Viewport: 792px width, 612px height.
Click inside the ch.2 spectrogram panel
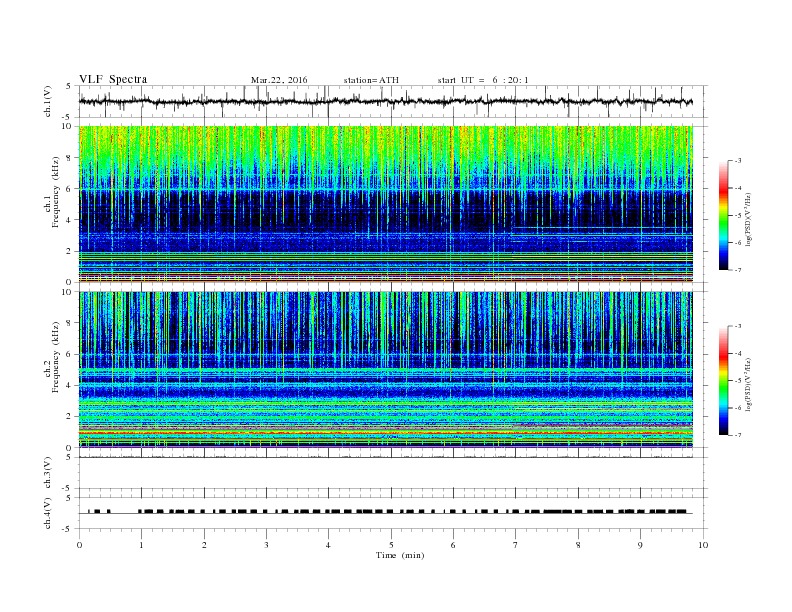point(386,370)
